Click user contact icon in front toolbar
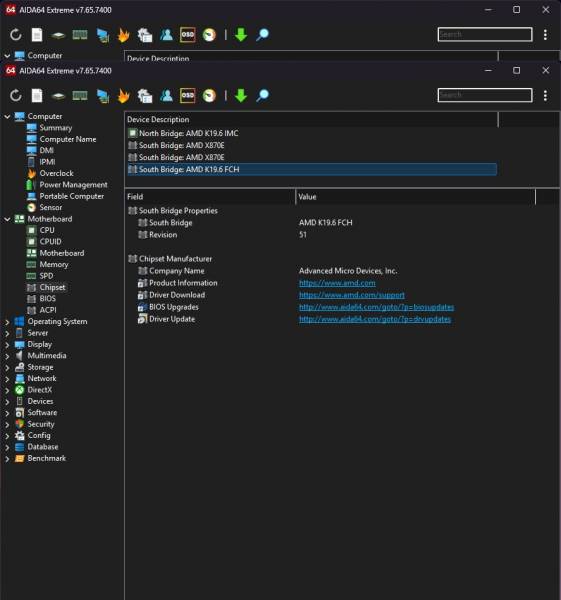The image size is (561, 600). point(166,95)
